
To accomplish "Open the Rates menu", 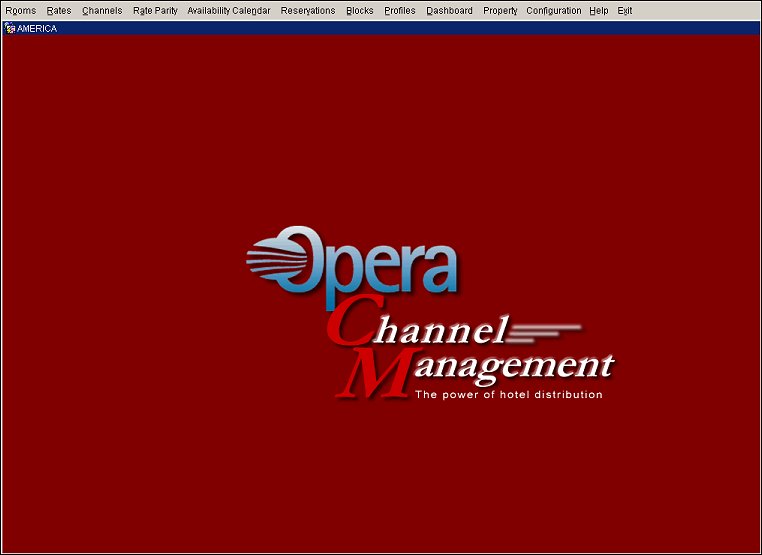I will click(59, 11).
